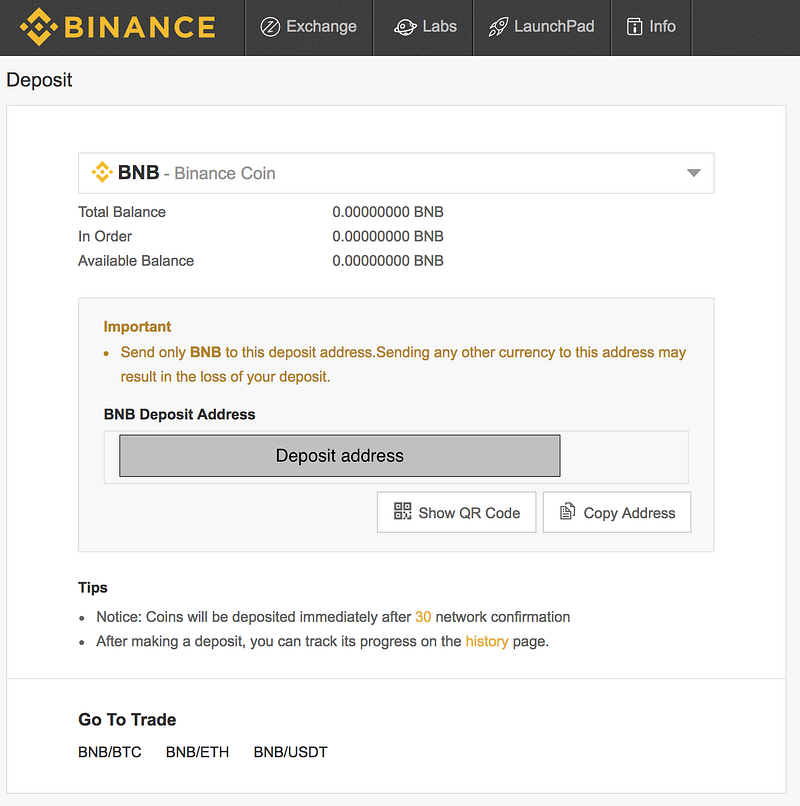Open the Labs menu item

pos(439,27)
